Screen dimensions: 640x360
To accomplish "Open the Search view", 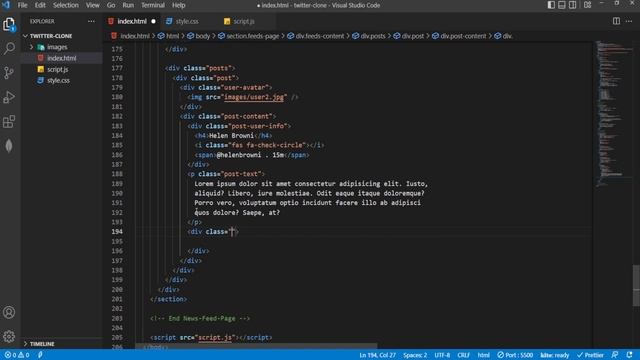I will point(9,49).
